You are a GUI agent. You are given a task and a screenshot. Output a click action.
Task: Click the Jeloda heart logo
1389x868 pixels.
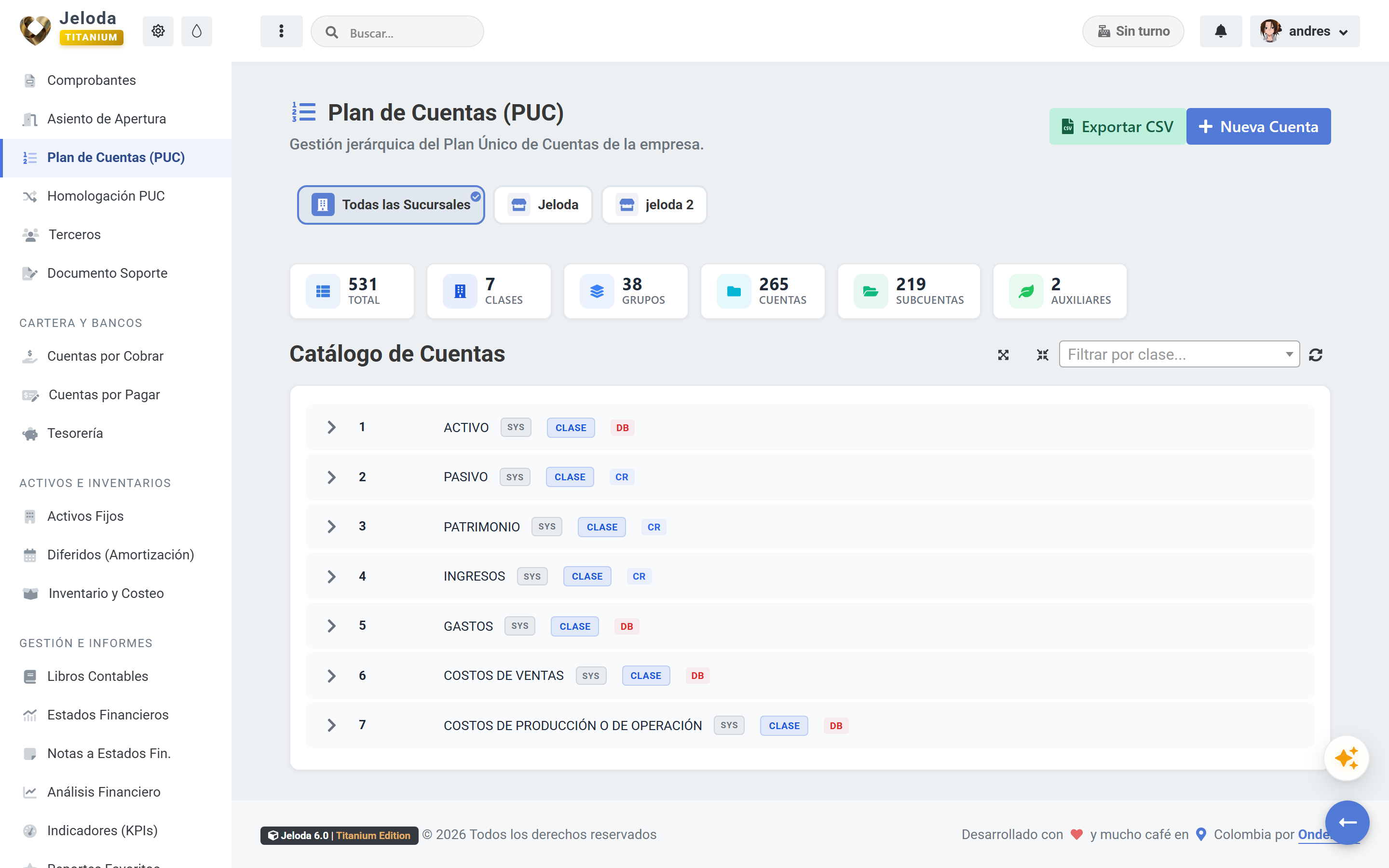pyautogui.click(x=35, y=30)
